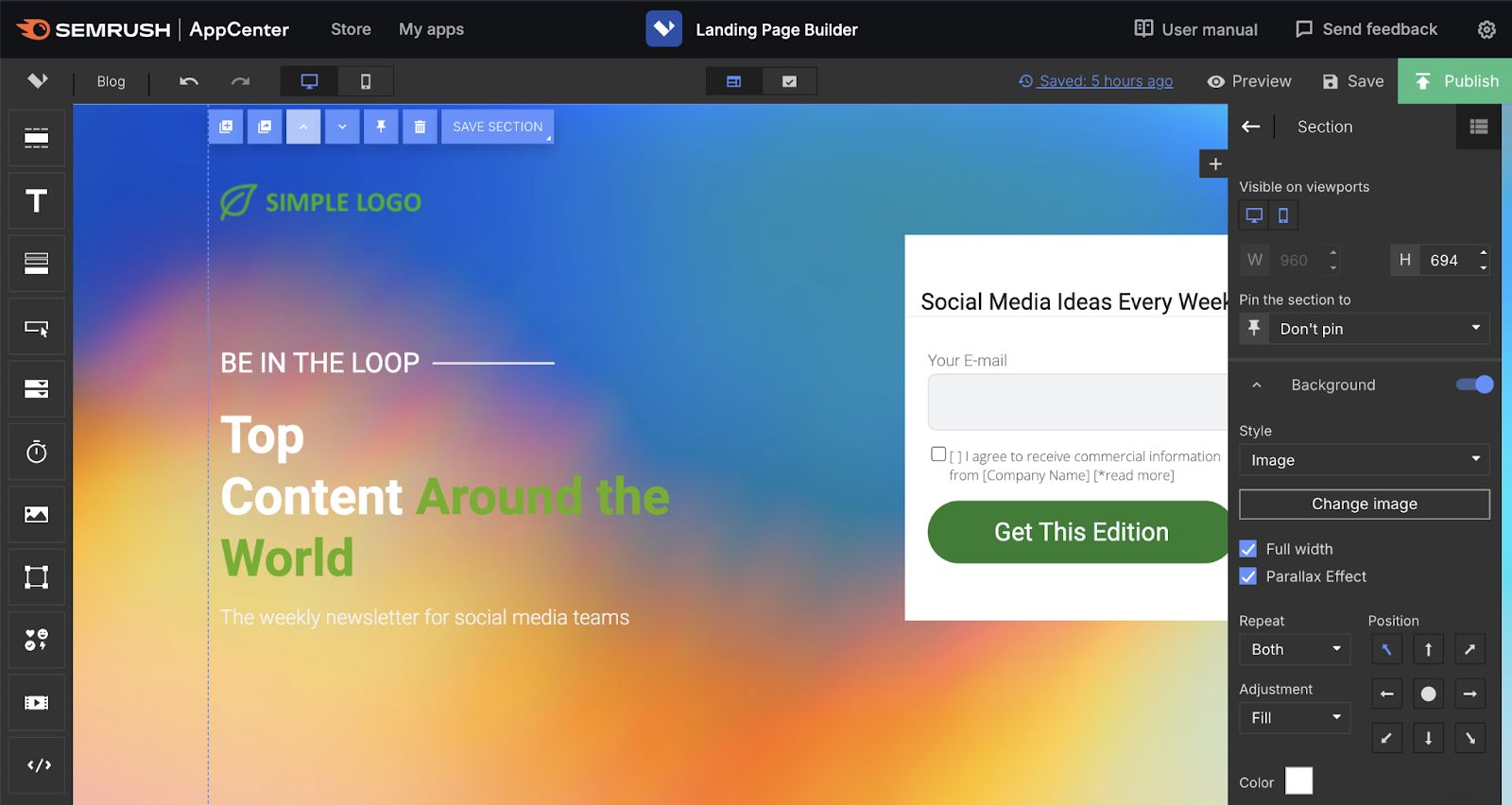Set background position to top center
Screen dimensions: 1512x805
coord(1428,649)
